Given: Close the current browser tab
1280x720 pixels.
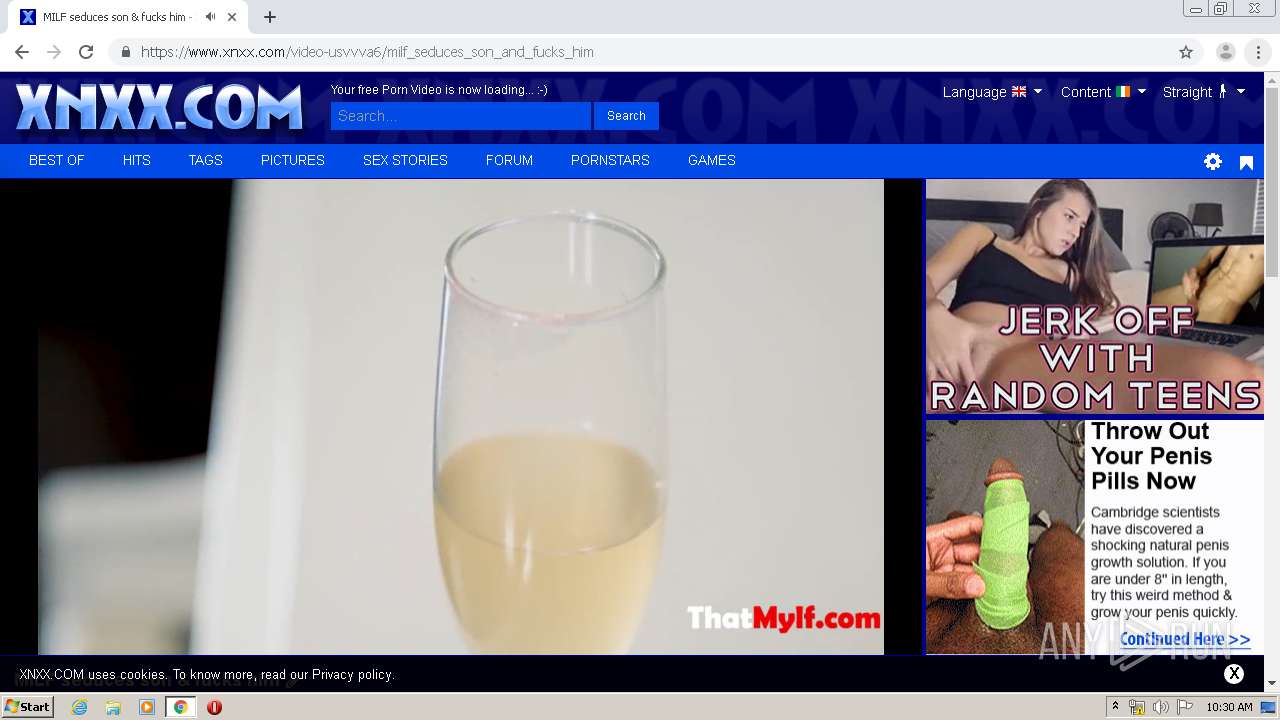Looking at the screenshot, I should (x=232, y=17).
